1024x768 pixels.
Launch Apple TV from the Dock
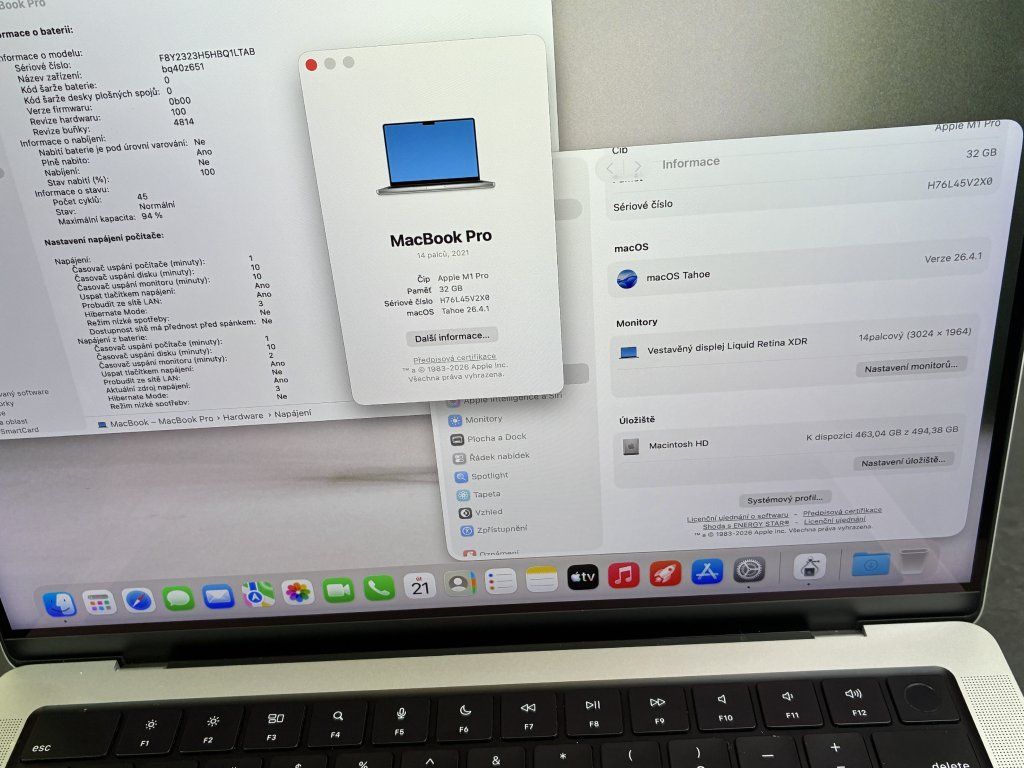tap(583, 577)
